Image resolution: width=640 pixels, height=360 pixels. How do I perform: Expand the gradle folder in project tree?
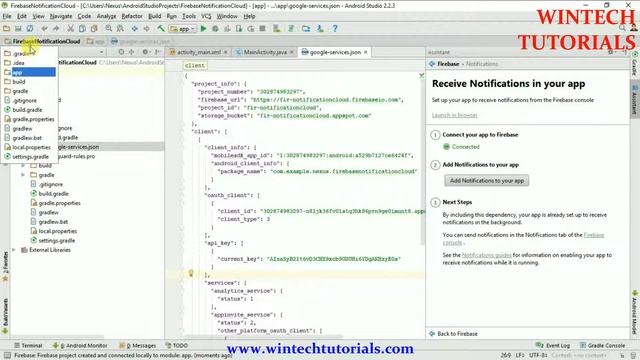(23, 175)
